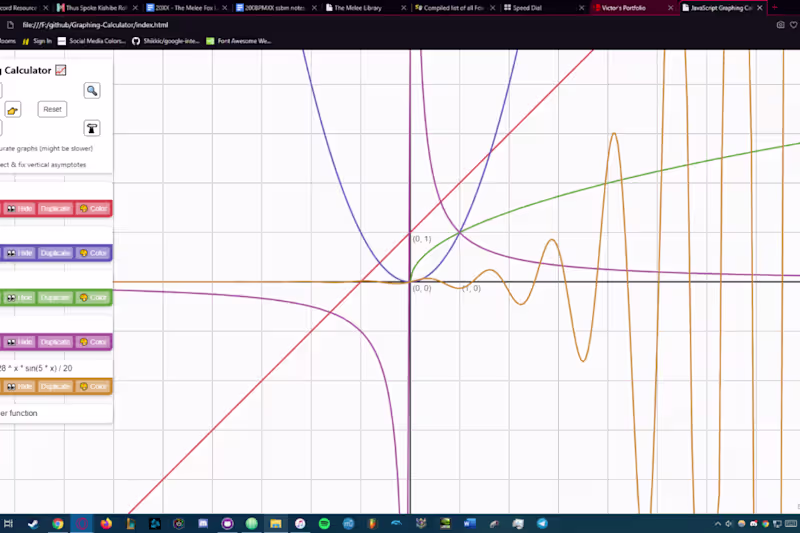Screen dimensions: 800x533
Task: Duplicate the orange sin function
Action: tap(55, 387)
